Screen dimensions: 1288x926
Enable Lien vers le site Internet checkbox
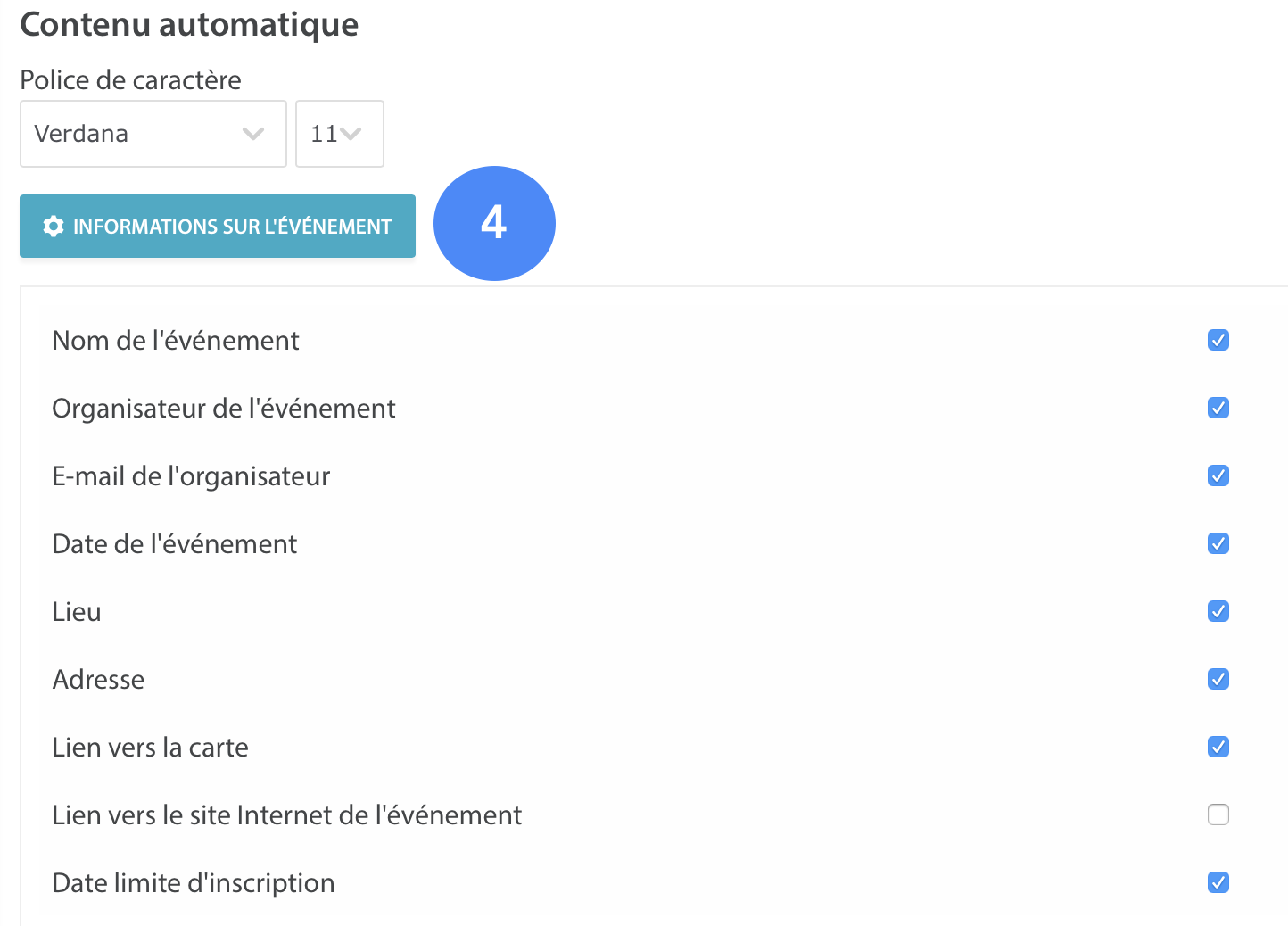(x=1218, y=814)
